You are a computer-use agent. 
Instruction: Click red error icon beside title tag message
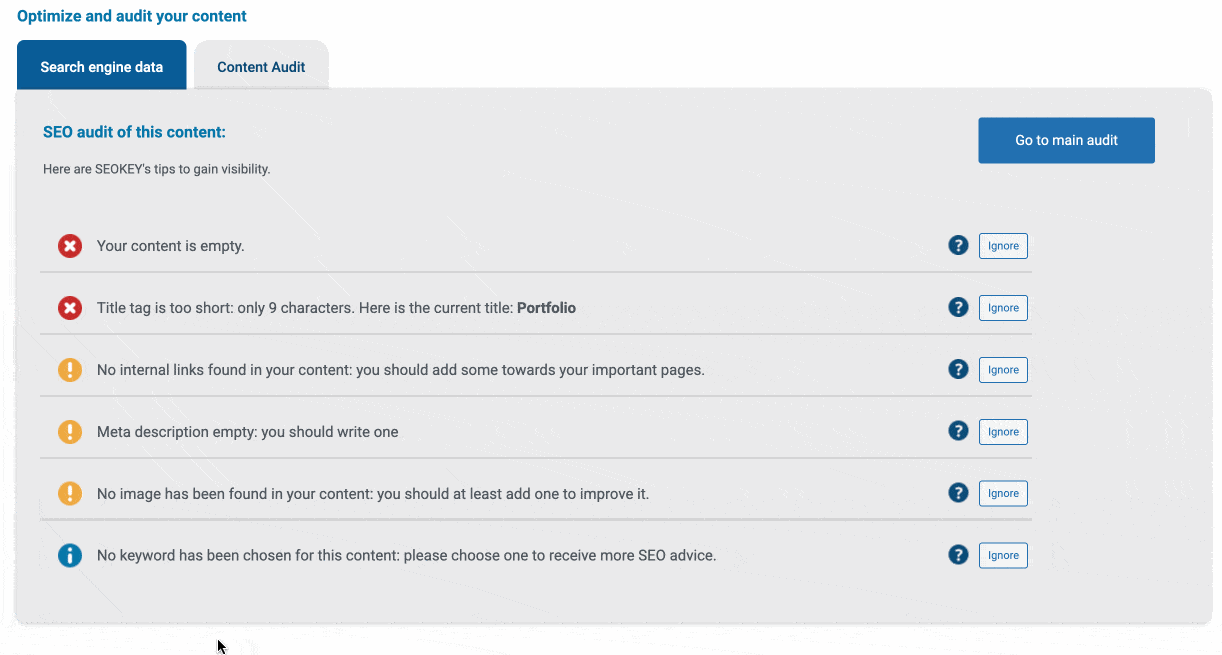coord(70,308)
